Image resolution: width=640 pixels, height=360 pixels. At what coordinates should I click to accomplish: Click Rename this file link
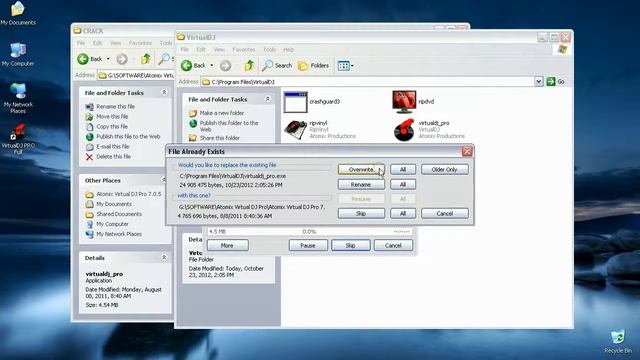[116, 106]
